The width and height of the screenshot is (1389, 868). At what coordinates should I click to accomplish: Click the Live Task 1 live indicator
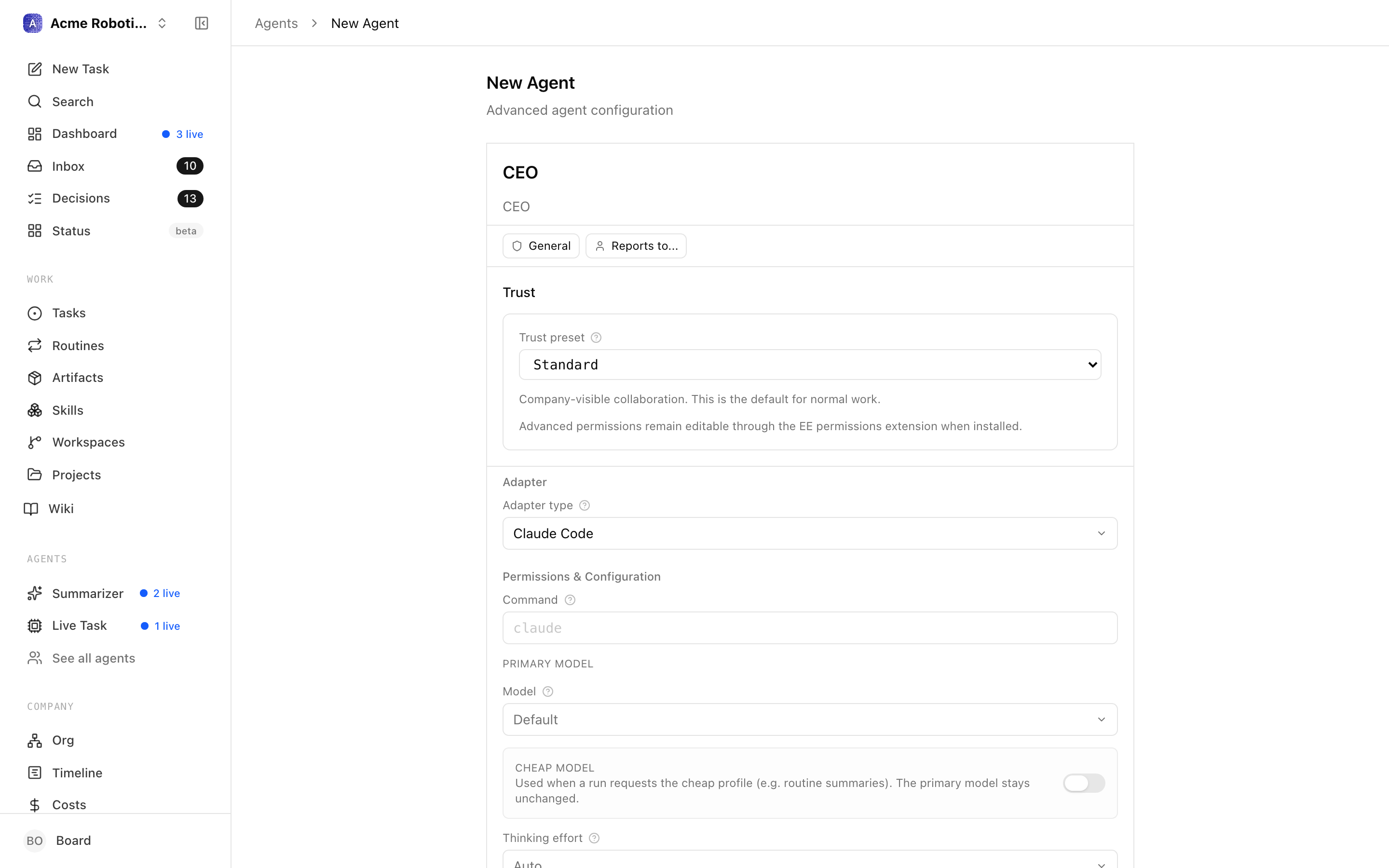click(x=161, y=626)
